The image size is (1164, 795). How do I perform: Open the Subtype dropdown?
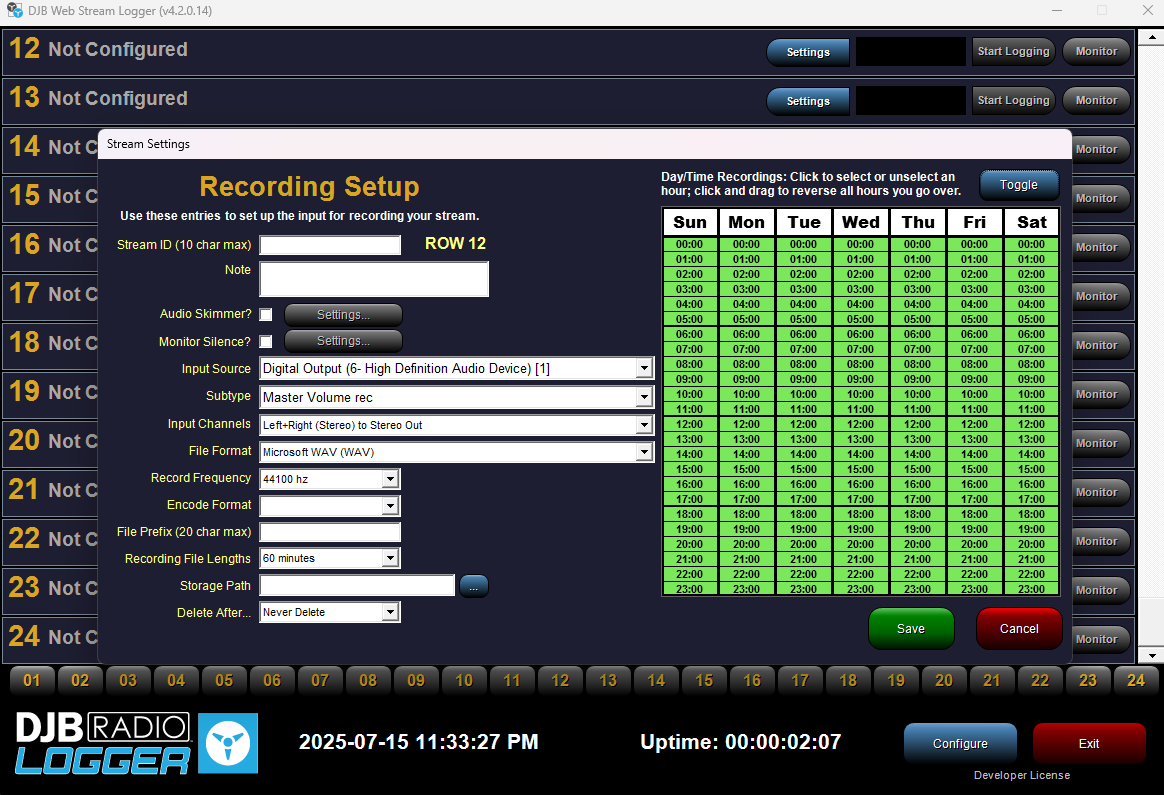pyautogui.click(x=644, y=397)
